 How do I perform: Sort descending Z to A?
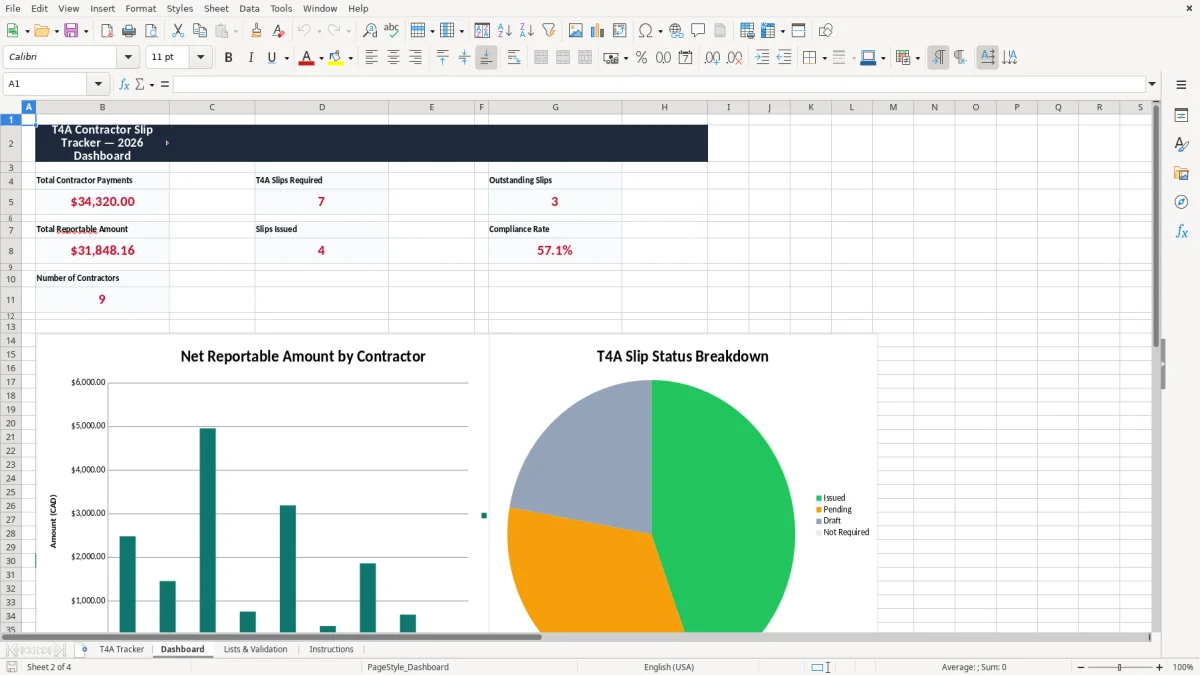click(526, 31)
